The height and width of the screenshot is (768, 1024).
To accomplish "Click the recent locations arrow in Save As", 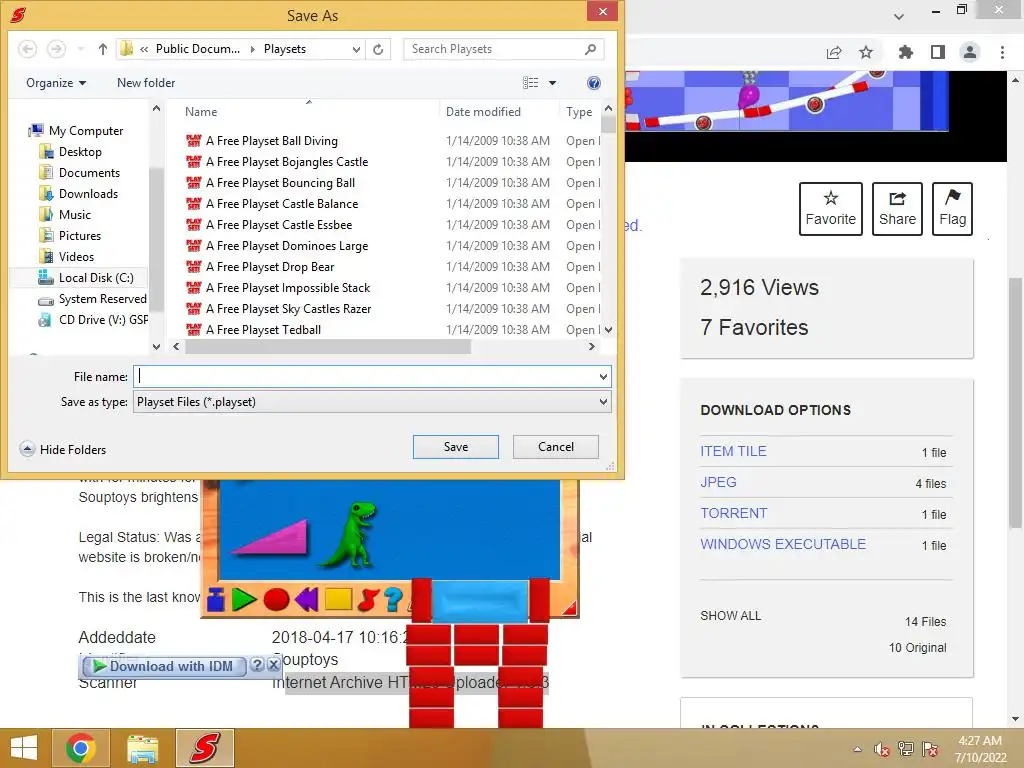I will pyautogui.click(x=80, y=49).
